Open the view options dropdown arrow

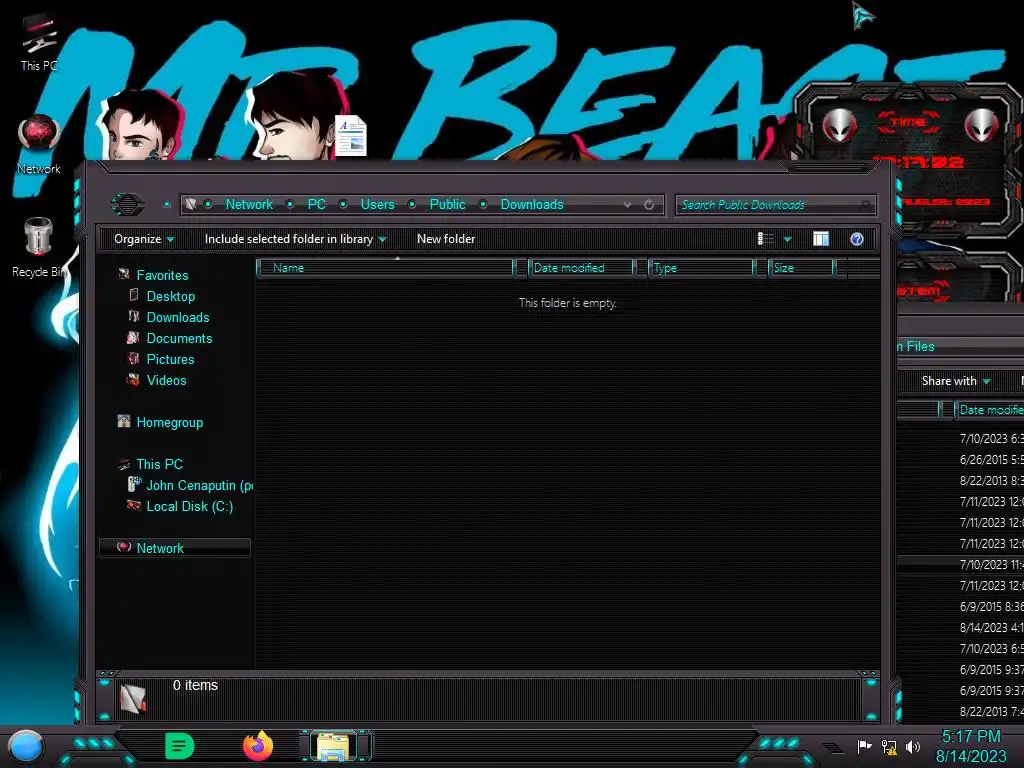(788, 239)
